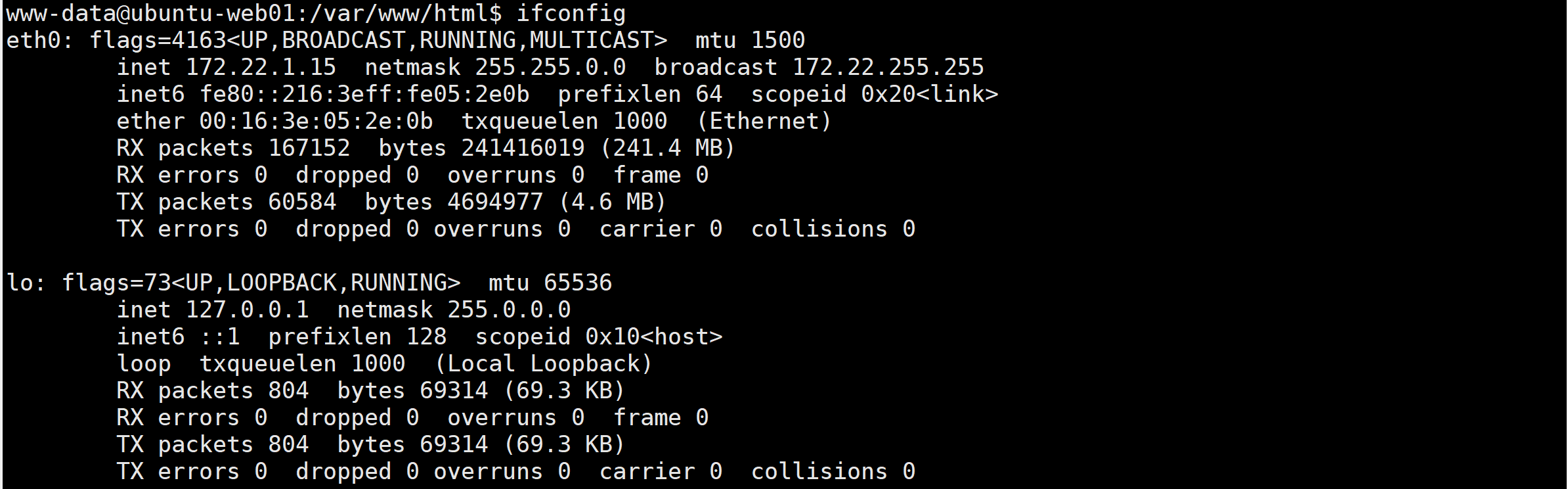Click the 241.4 MB received size
The width and height of the screenshot is (1568, 489).
(667, 149)
